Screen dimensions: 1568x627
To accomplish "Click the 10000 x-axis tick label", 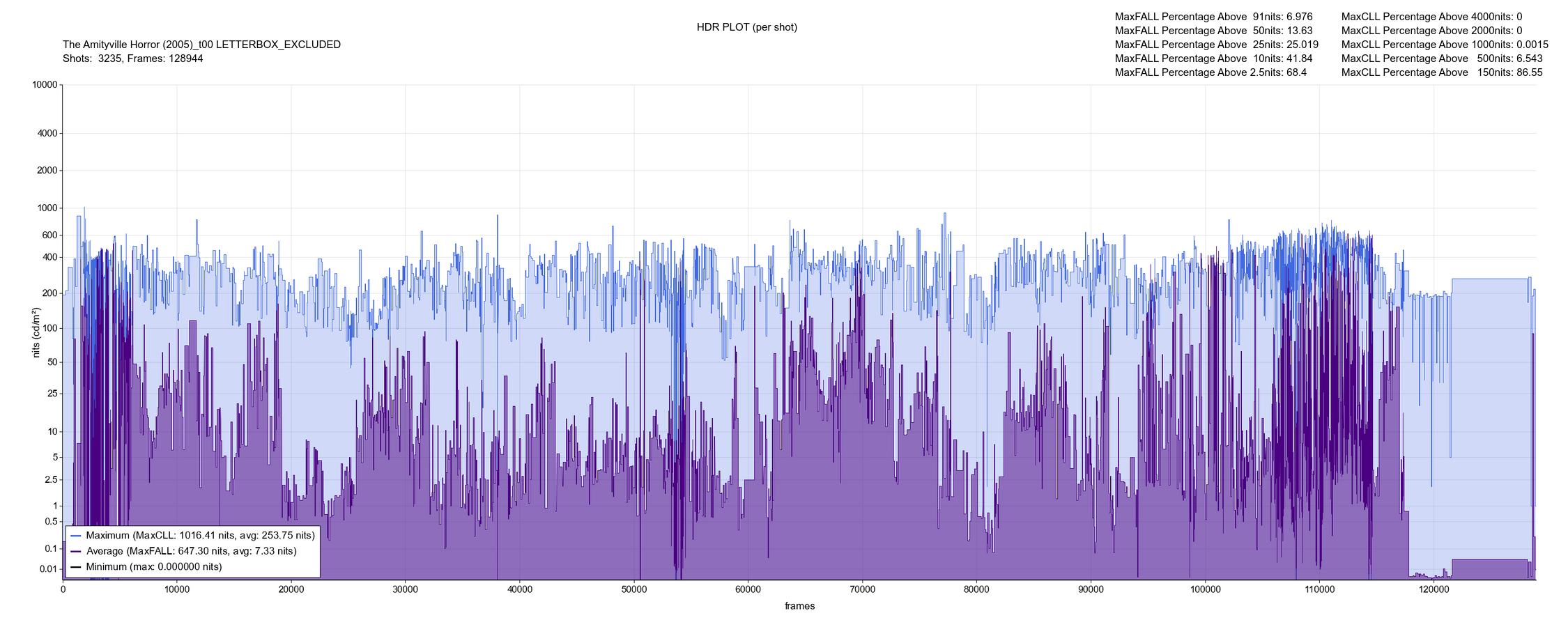I will pyautogui.click(x=177, y=590).
